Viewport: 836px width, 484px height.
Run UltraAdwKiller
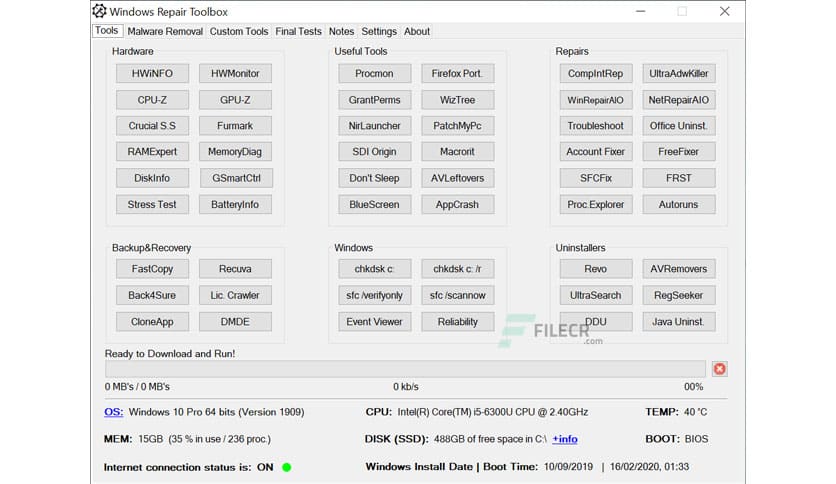click(x=679, y=74)
